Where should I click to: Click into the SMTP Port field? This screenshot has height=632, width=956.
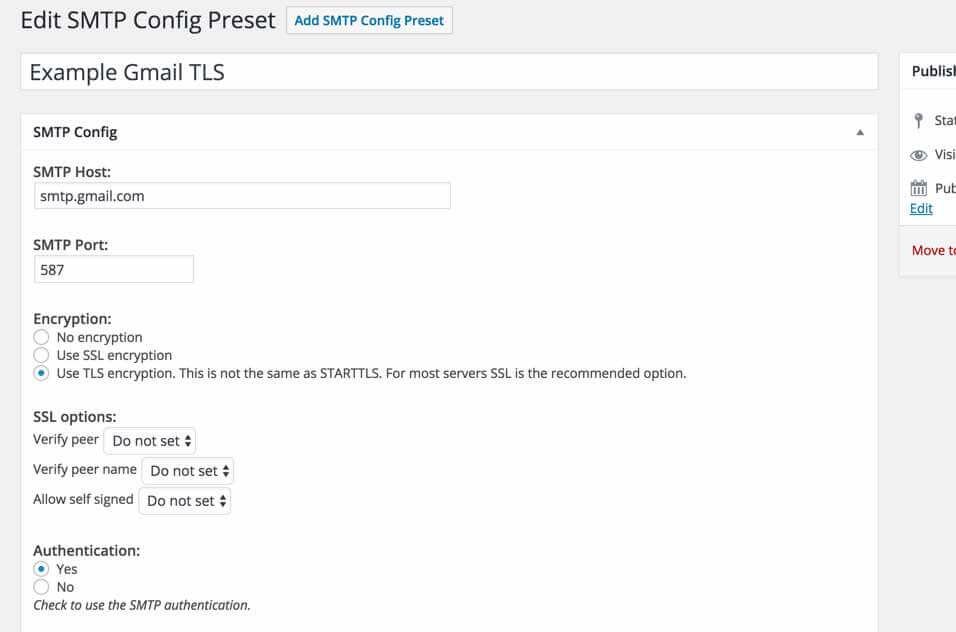click(113, 269)
